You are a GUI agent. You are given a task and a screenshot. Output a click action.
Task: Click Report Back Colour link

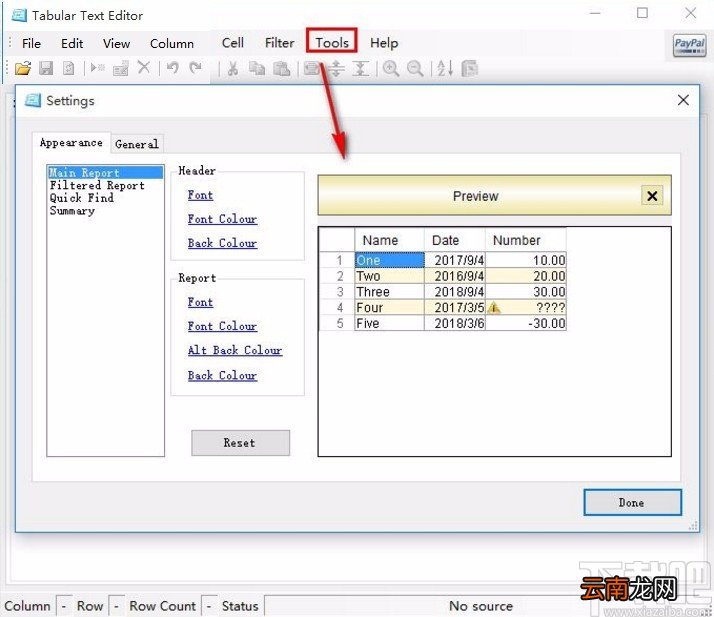(x=222, y=376)
